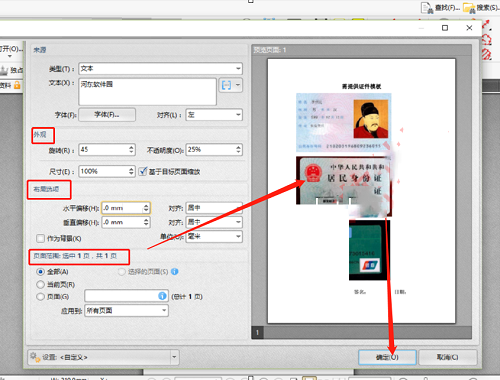Open vertical offset 对齐 dropdown 居中

pos(214,222)
